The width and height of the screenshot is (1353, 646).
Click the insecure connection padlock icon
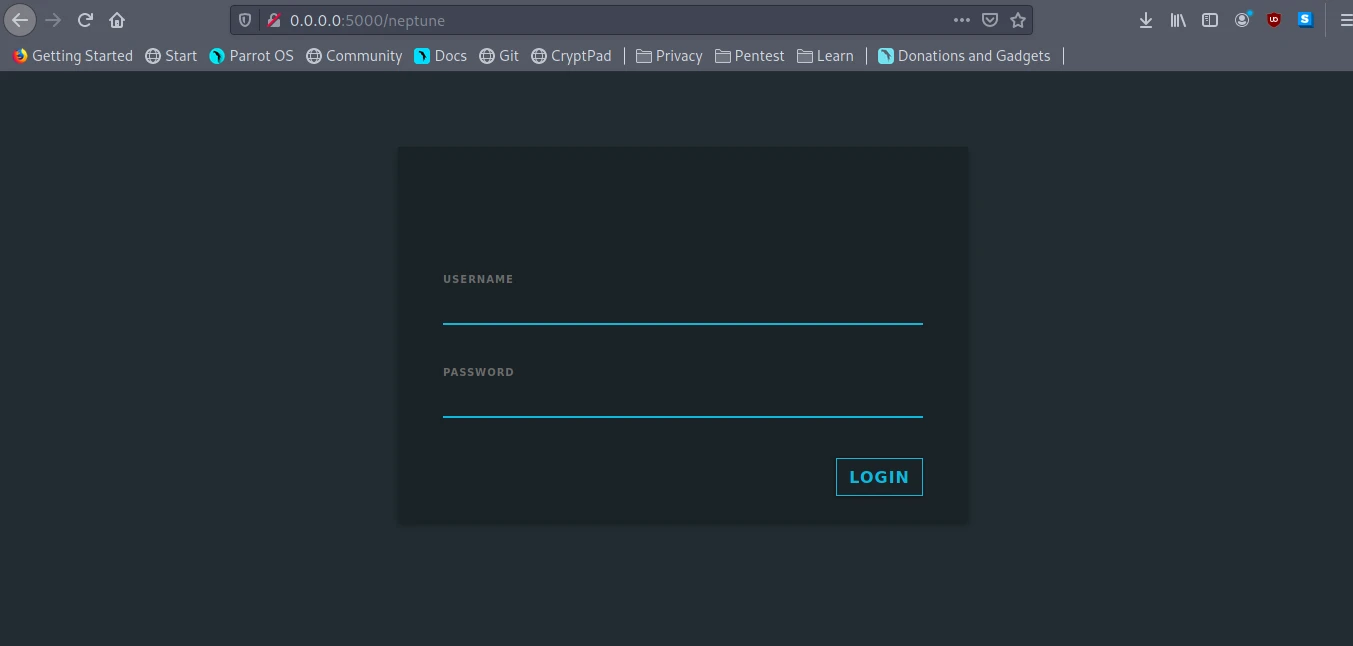[x=273, y=20]
